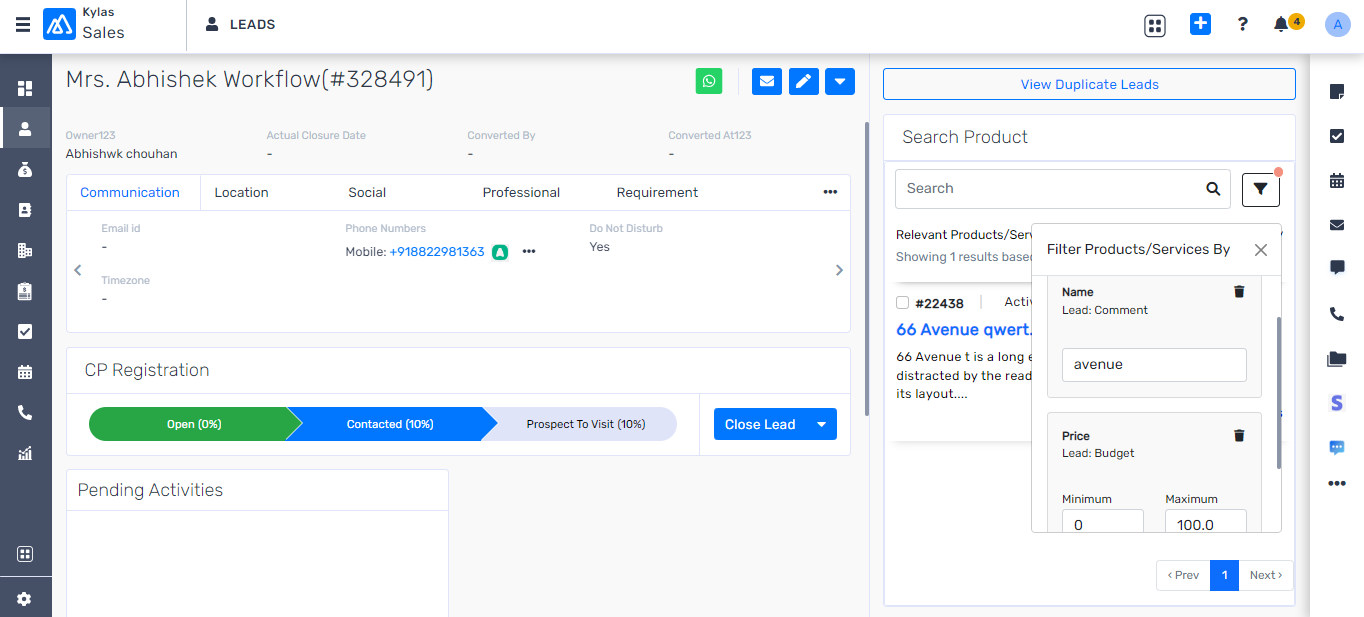Click the left chevron in Communication panel
Screen dimensions: 1364x617
click(x=77, y=270)
